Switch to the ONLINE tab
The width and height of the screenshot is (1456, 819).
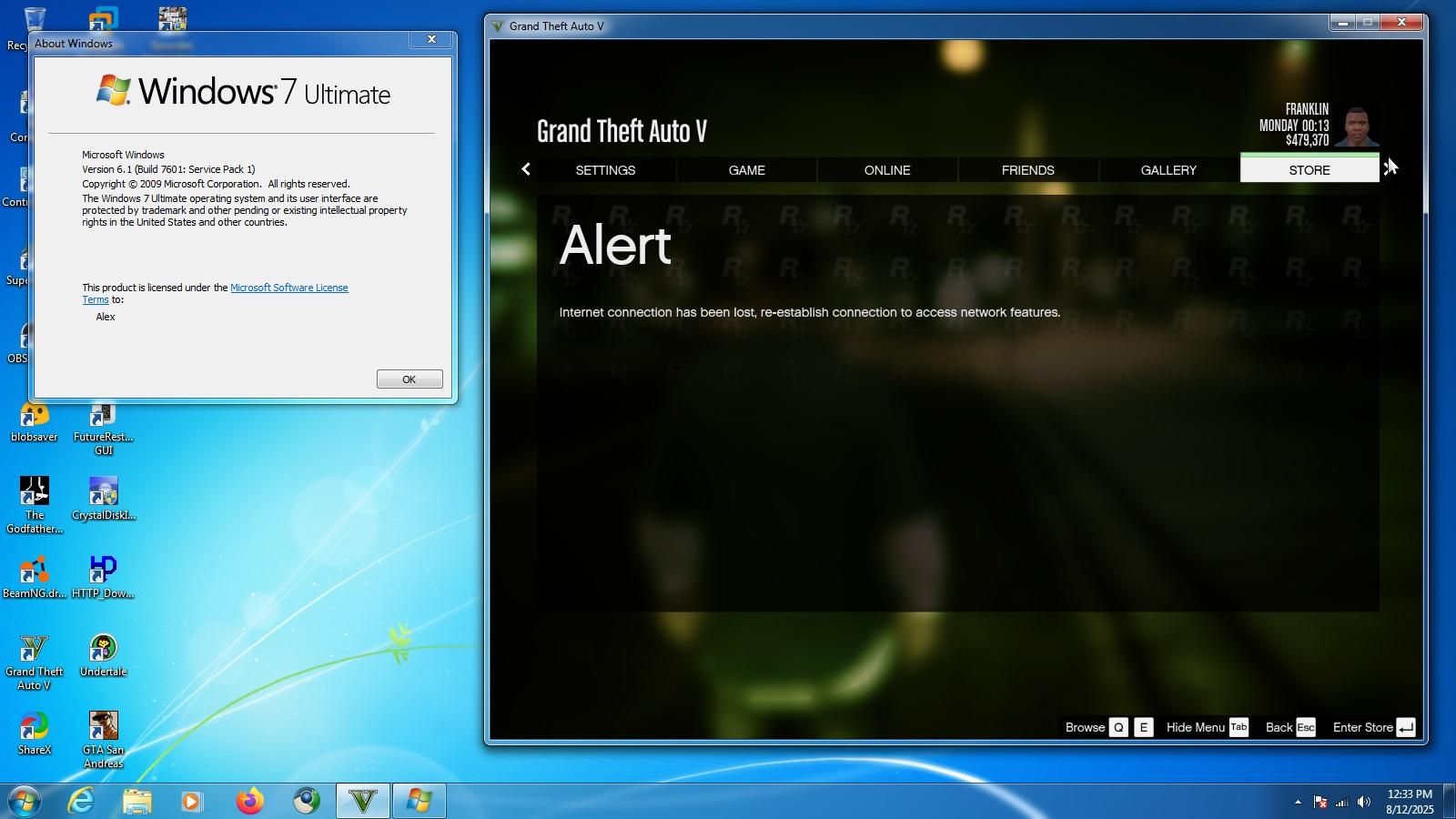tap(887, 169)
